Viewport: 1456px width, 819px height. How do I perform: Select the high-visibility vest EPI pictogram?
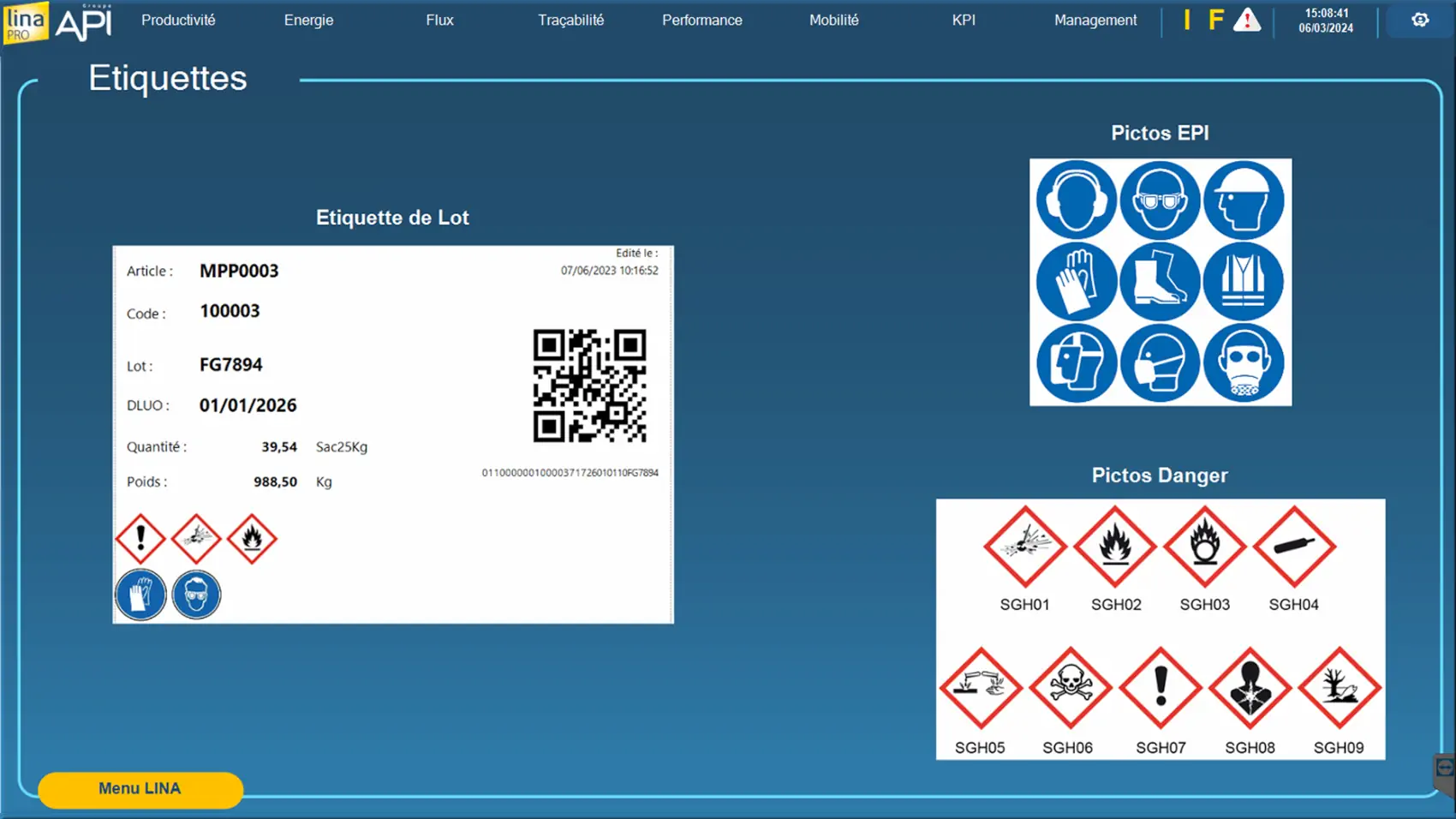[x=1244, y=281]
